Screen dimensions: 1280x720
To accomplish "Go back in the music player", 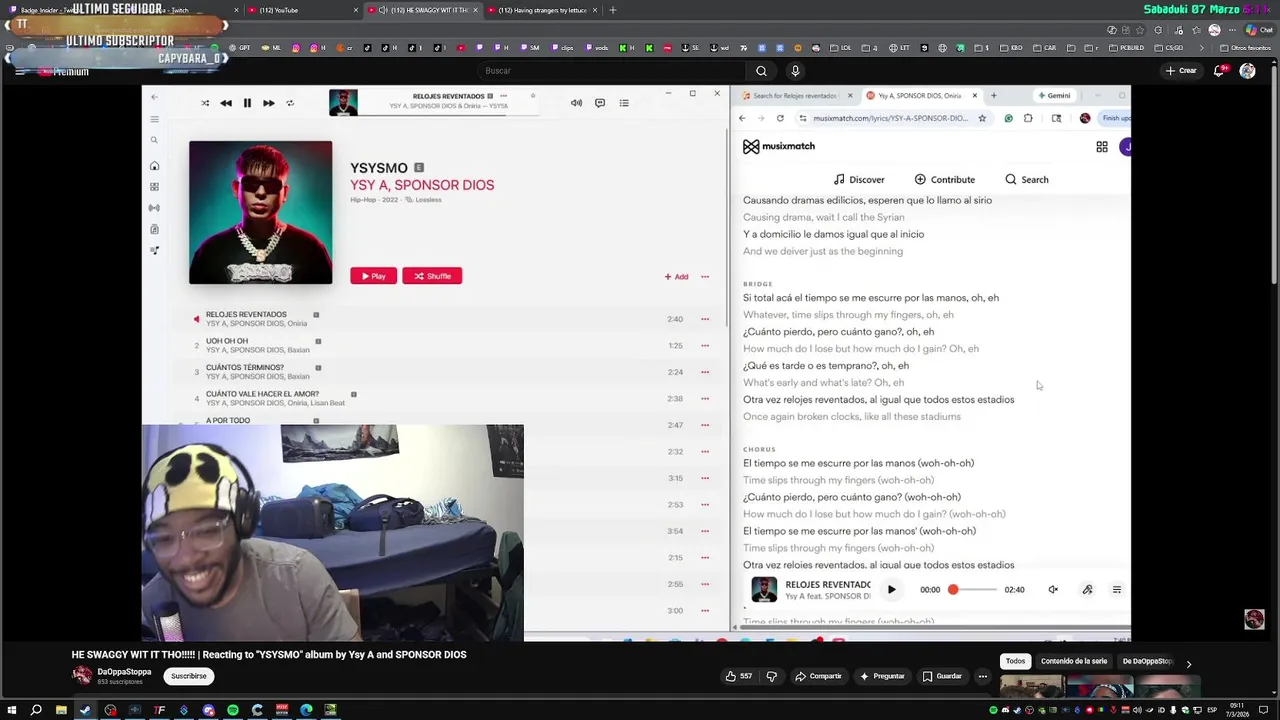I will pos(154,97).
